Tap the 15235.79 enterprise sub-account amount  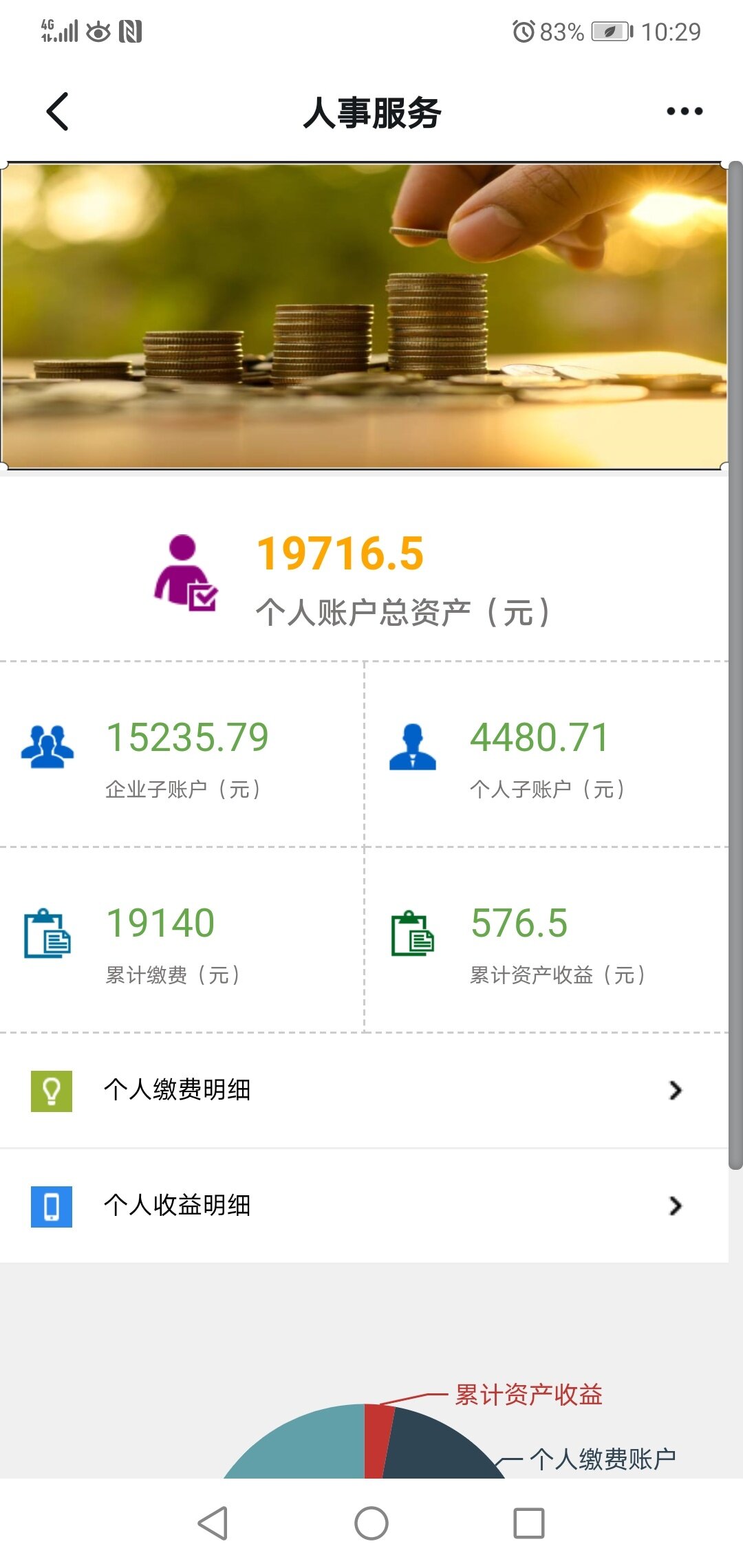coord(187,737)
